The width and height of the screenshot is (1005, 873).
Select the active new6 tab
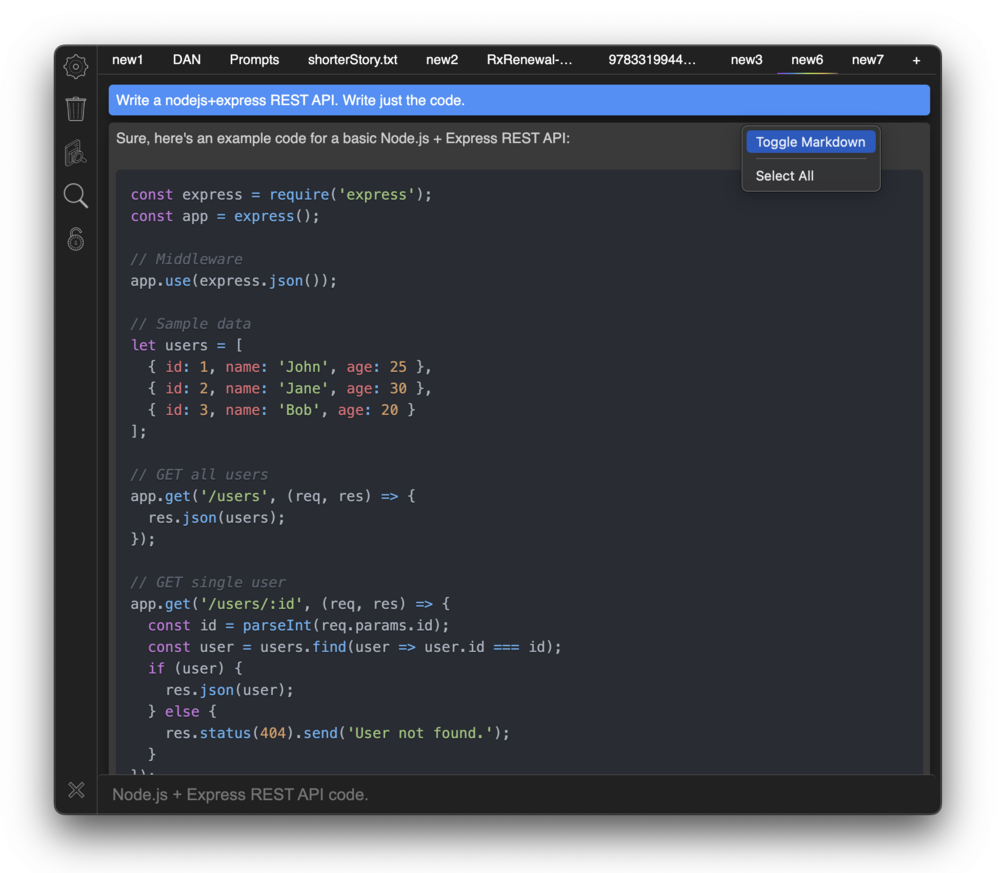click(x=806, y=60)
